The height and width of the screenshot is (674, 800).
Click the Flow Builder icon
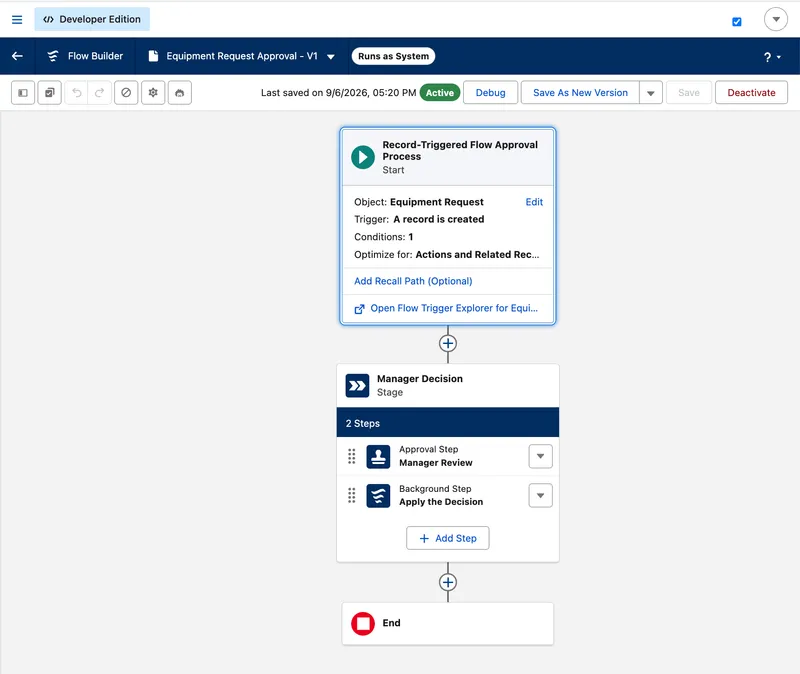coord(53,56)
